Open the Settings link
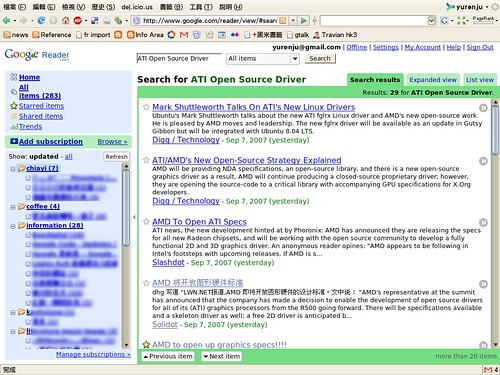The image size is (500, 375). tap(386, 47)
